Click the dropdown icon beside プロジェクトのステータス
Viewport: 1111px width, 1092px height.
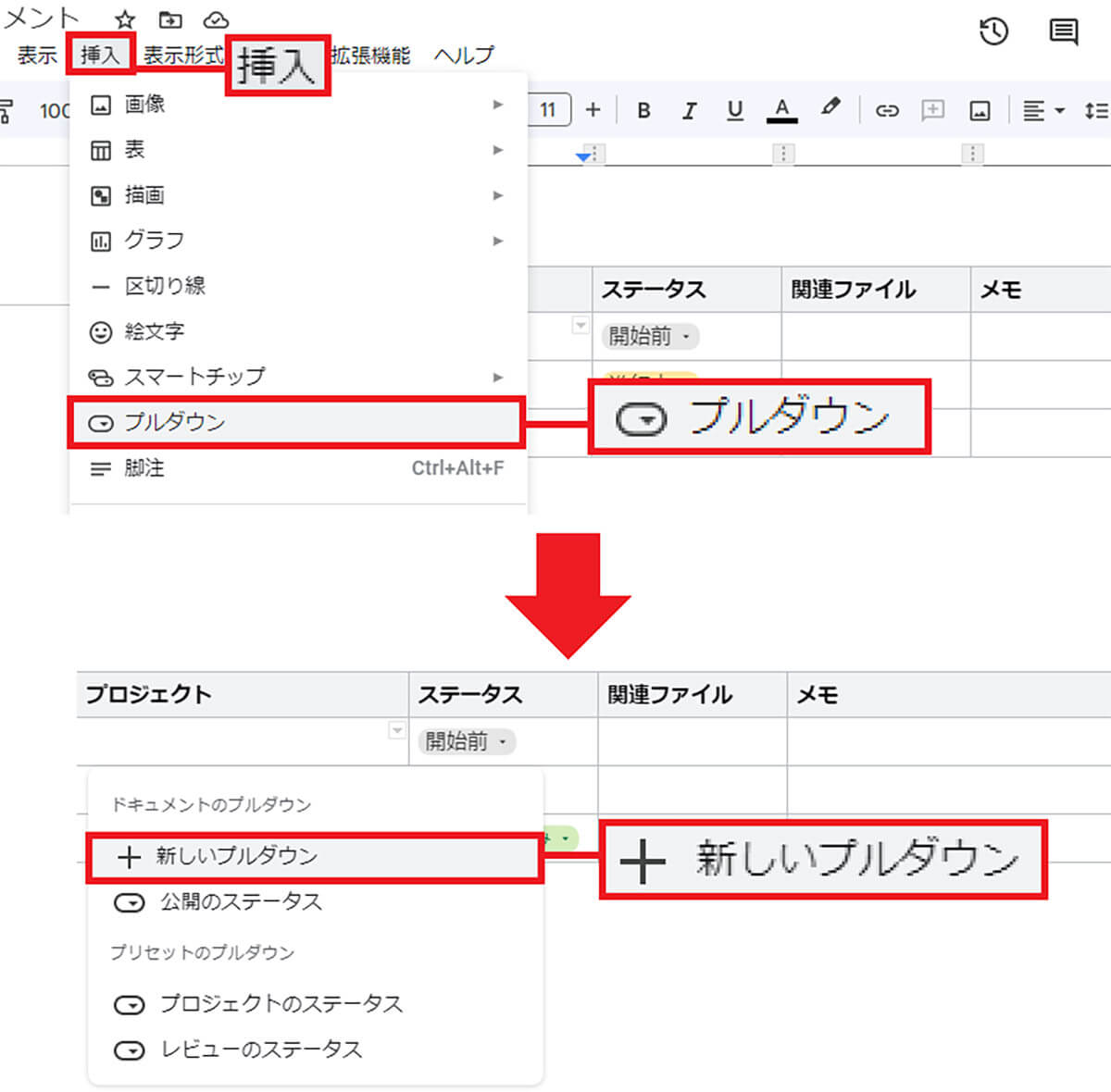click(x=129, y=1004)
